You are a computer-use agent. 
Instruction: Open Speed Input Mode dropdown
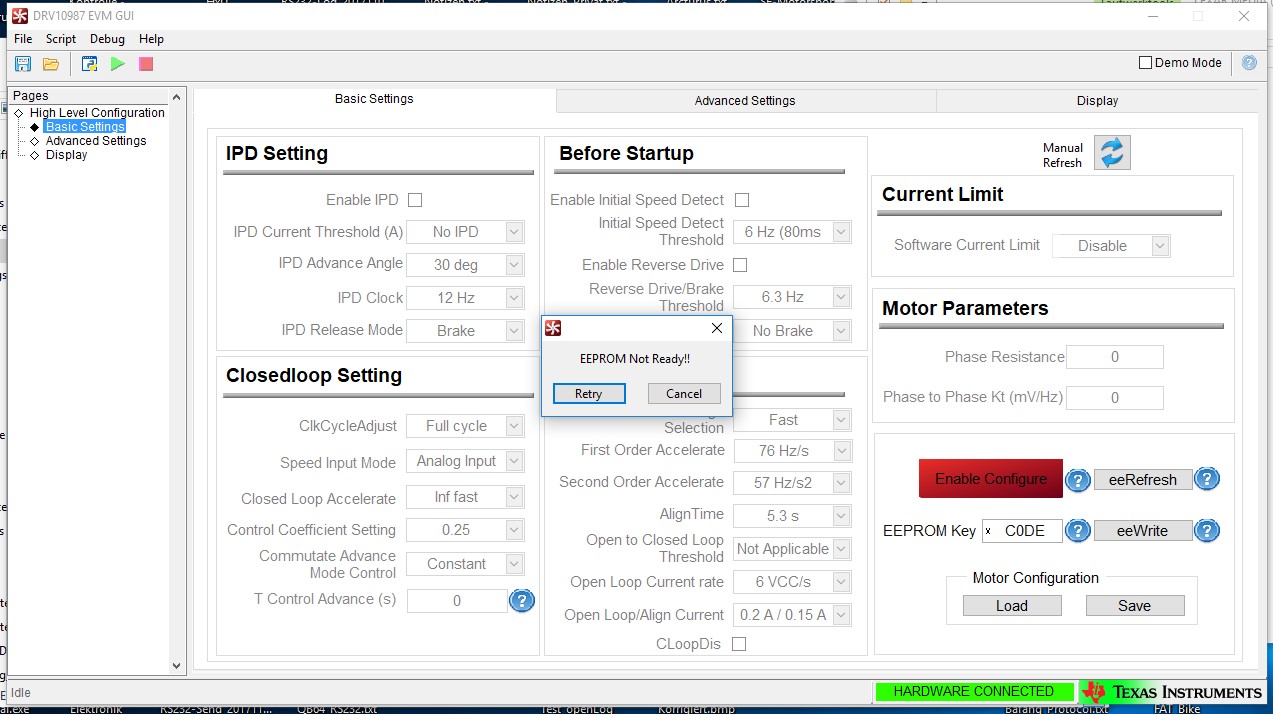point(465,461)
